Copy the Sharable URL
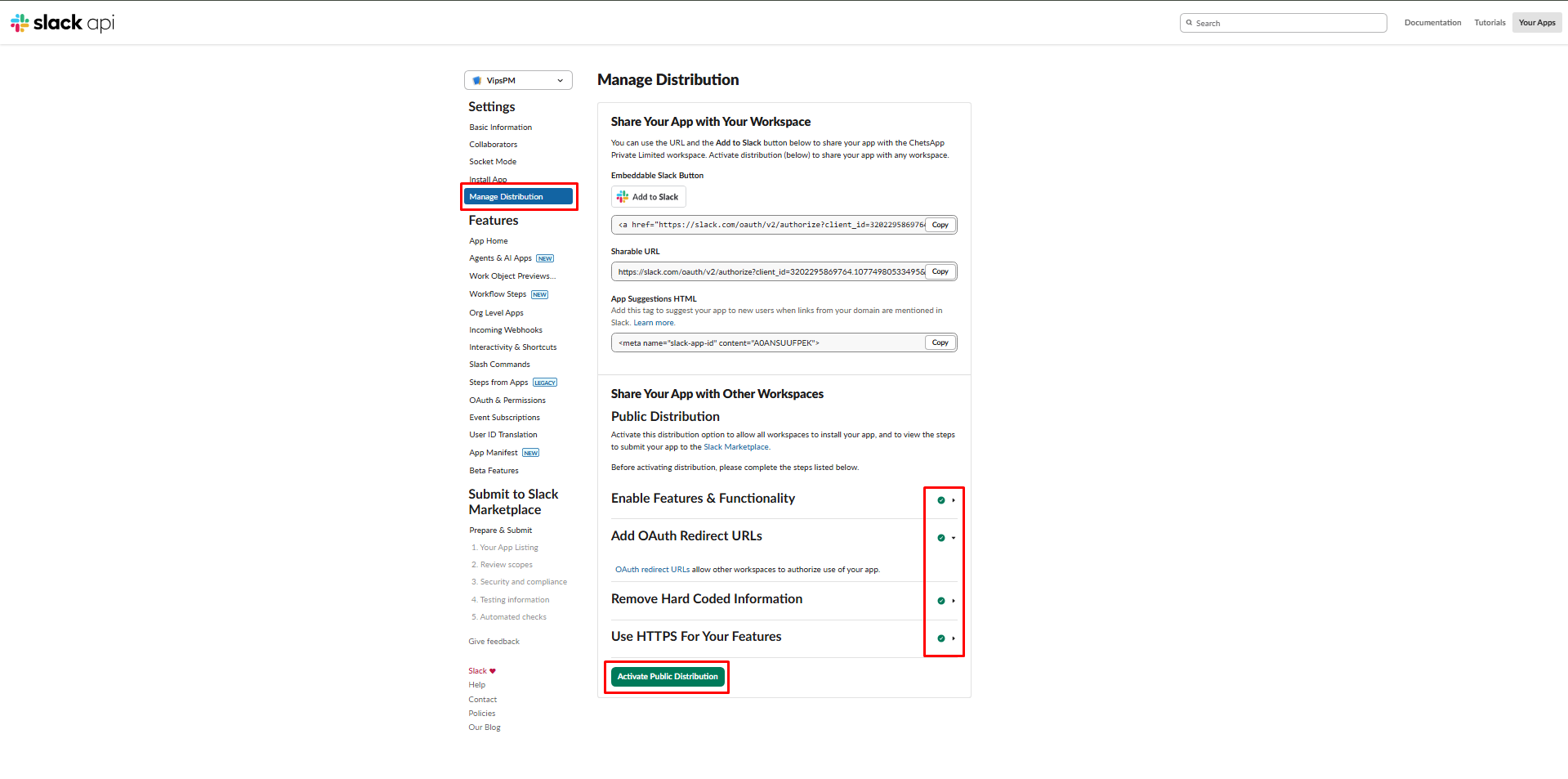This screenshot has height=779, width=1568. point(940,271)
